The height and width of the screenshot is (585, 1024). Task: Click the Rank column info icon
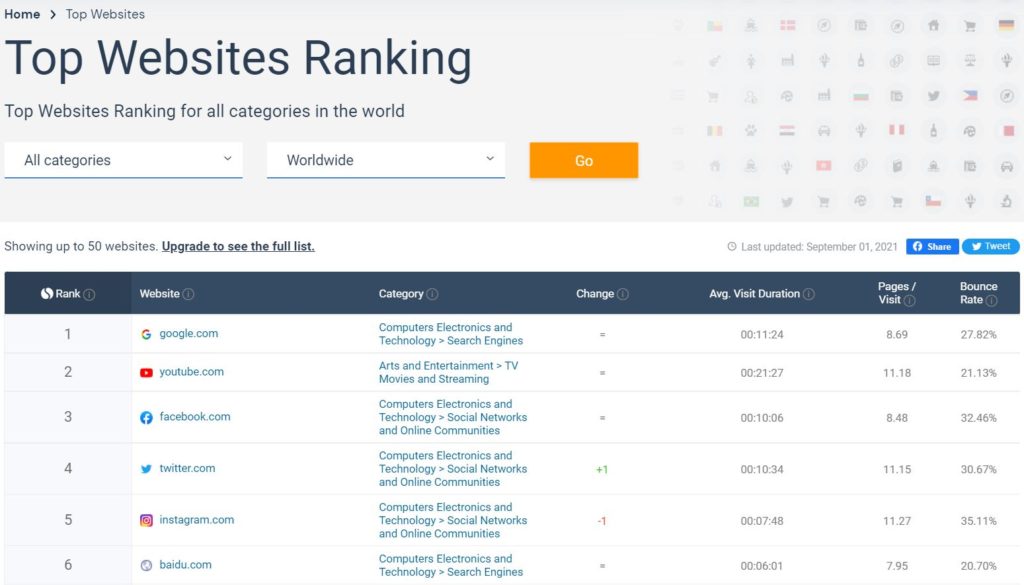coord(89,294)
